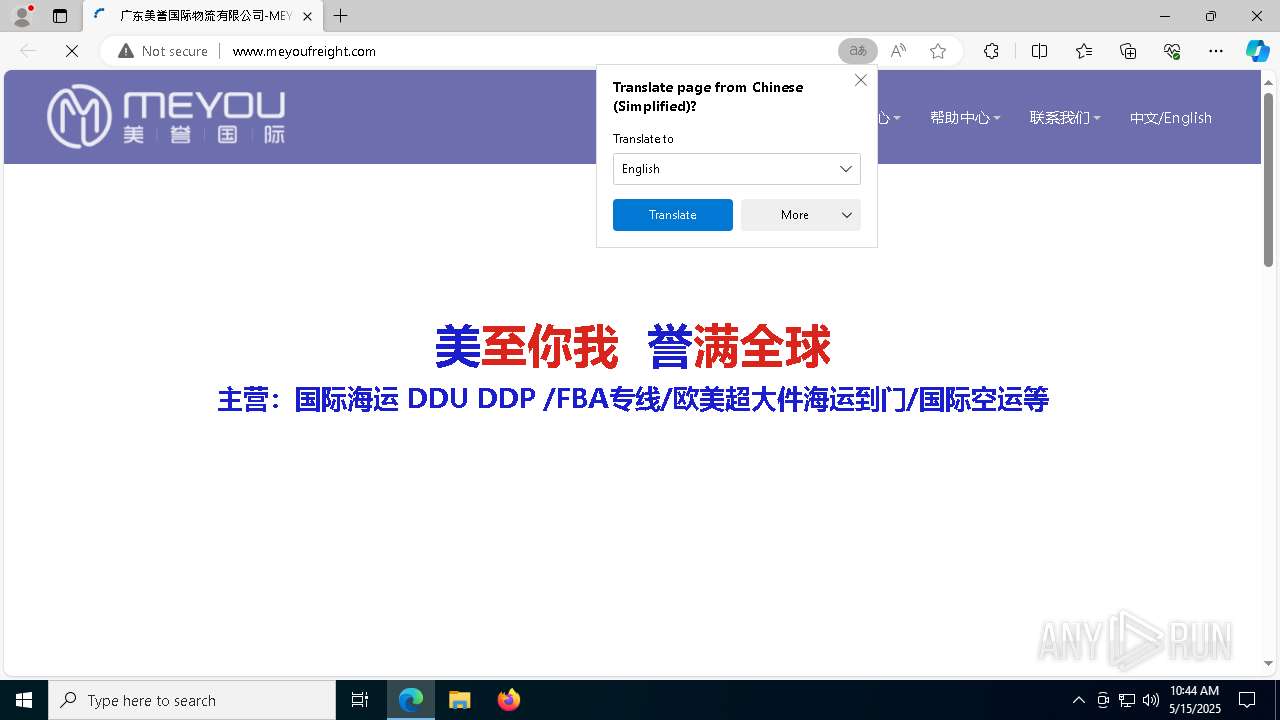Open the Edge profile icon
1280x720 pixels.
pyautogui.click(x=21, y=16)
